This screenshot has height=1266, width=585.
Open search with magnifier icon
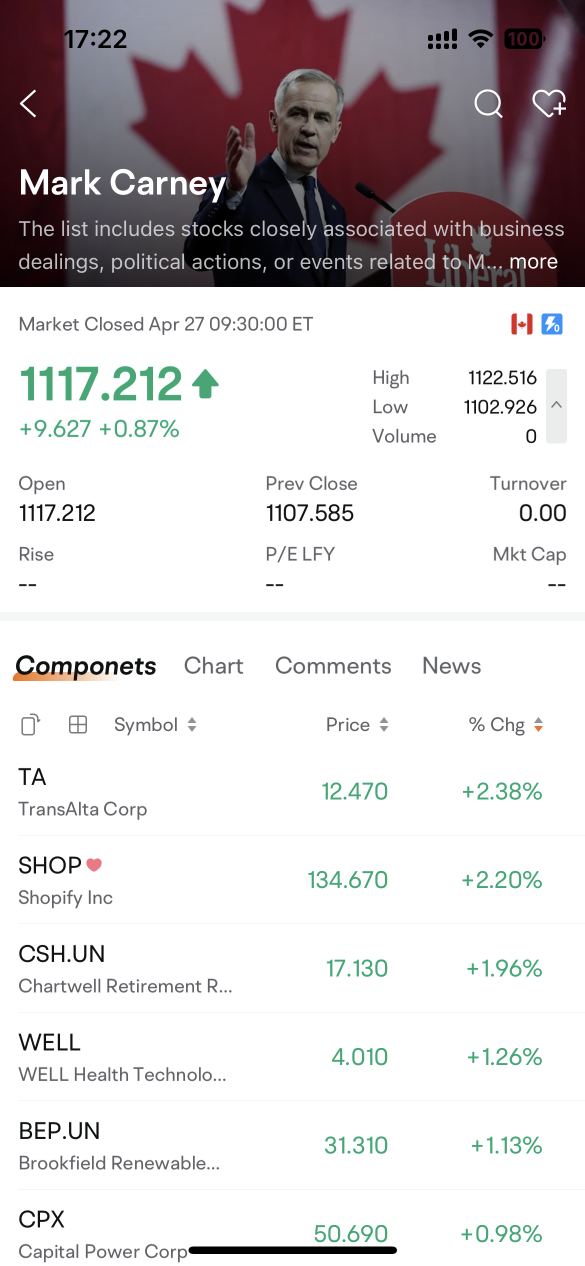(x=488, y=103)
